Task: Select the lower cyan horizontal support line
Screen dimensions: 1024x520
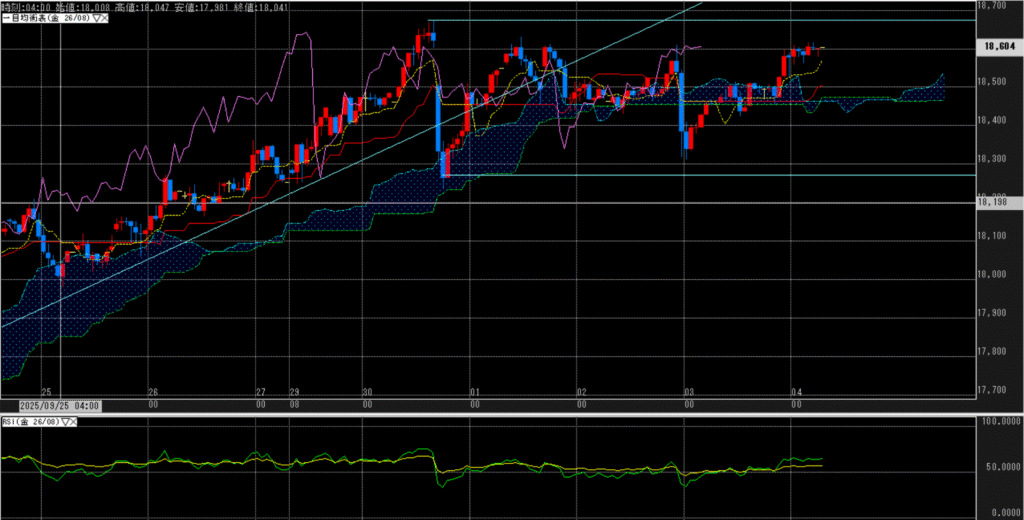Action: 700,175
